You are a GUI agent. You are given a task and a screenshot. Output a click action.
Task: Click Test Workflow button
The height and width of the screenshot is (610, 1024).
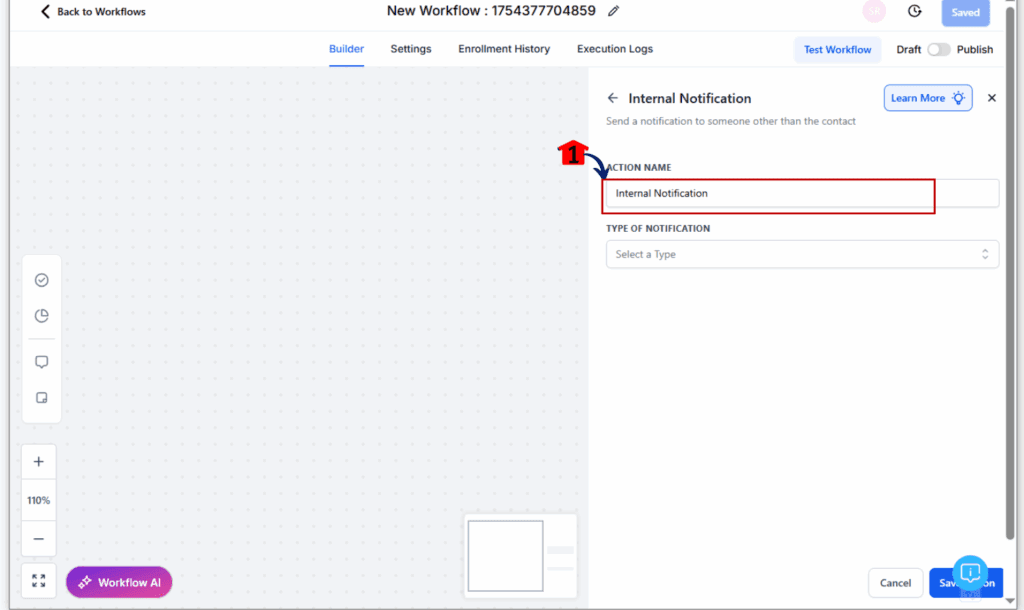837,50
